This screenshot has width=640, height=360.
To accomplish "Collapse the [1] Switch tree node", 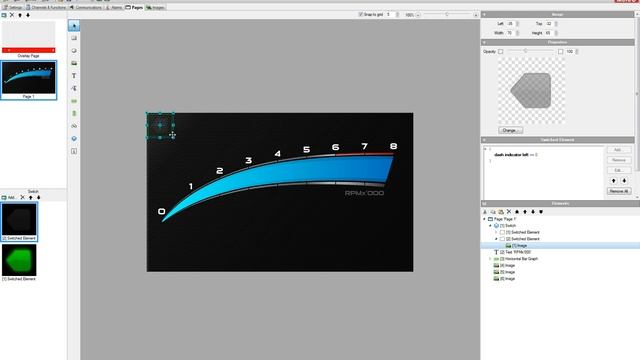I will pos(491,226).
